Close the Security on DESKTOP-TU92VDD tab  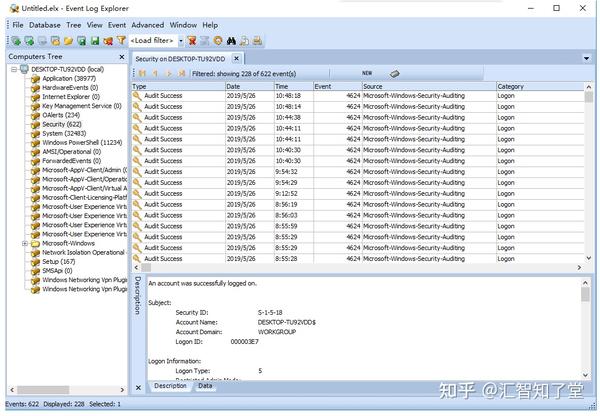[236, 59]
